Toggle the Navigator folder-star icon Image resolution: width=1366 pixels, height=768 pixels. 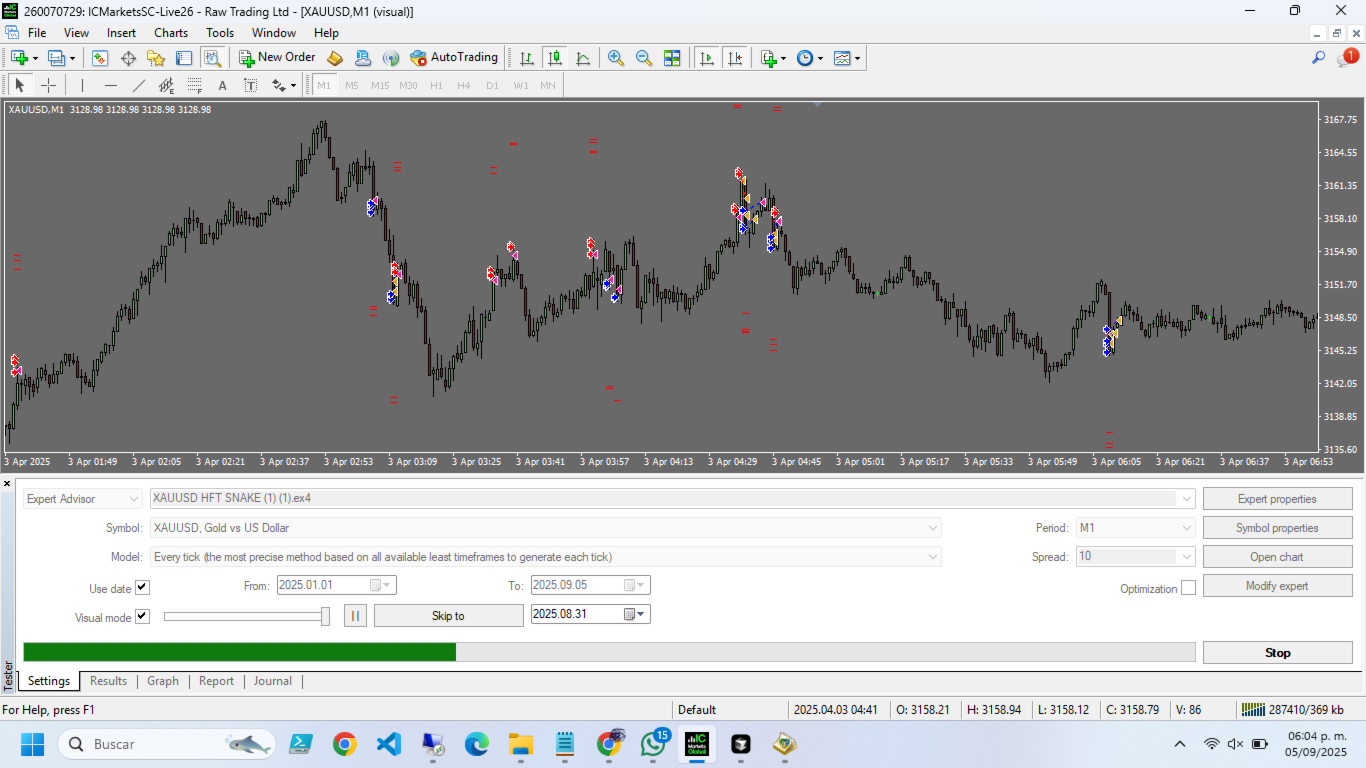pyautogui.click(x=156, y=58)
